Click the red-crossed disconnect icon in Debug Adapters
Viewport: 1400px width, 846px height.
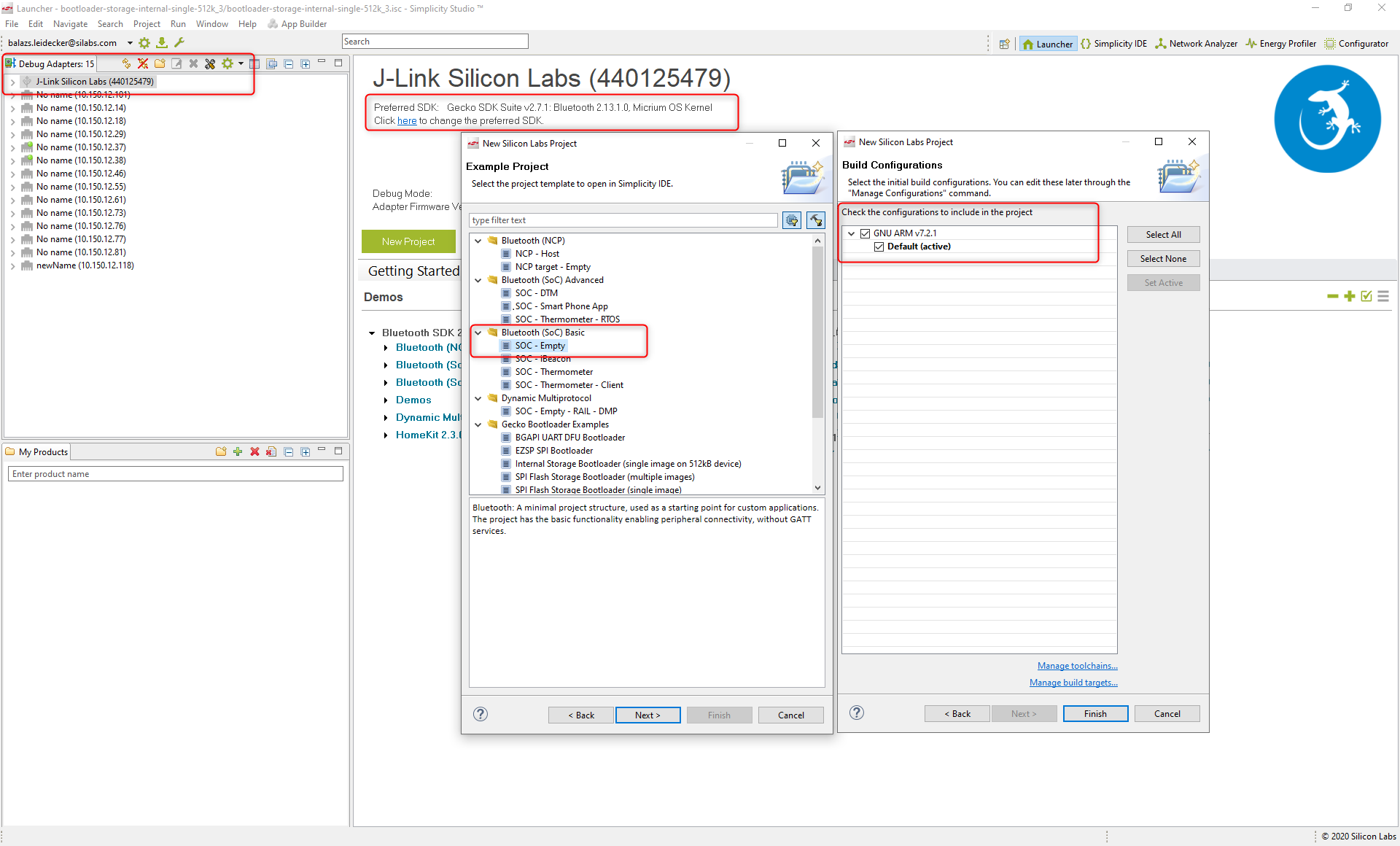tap(143, 63)
